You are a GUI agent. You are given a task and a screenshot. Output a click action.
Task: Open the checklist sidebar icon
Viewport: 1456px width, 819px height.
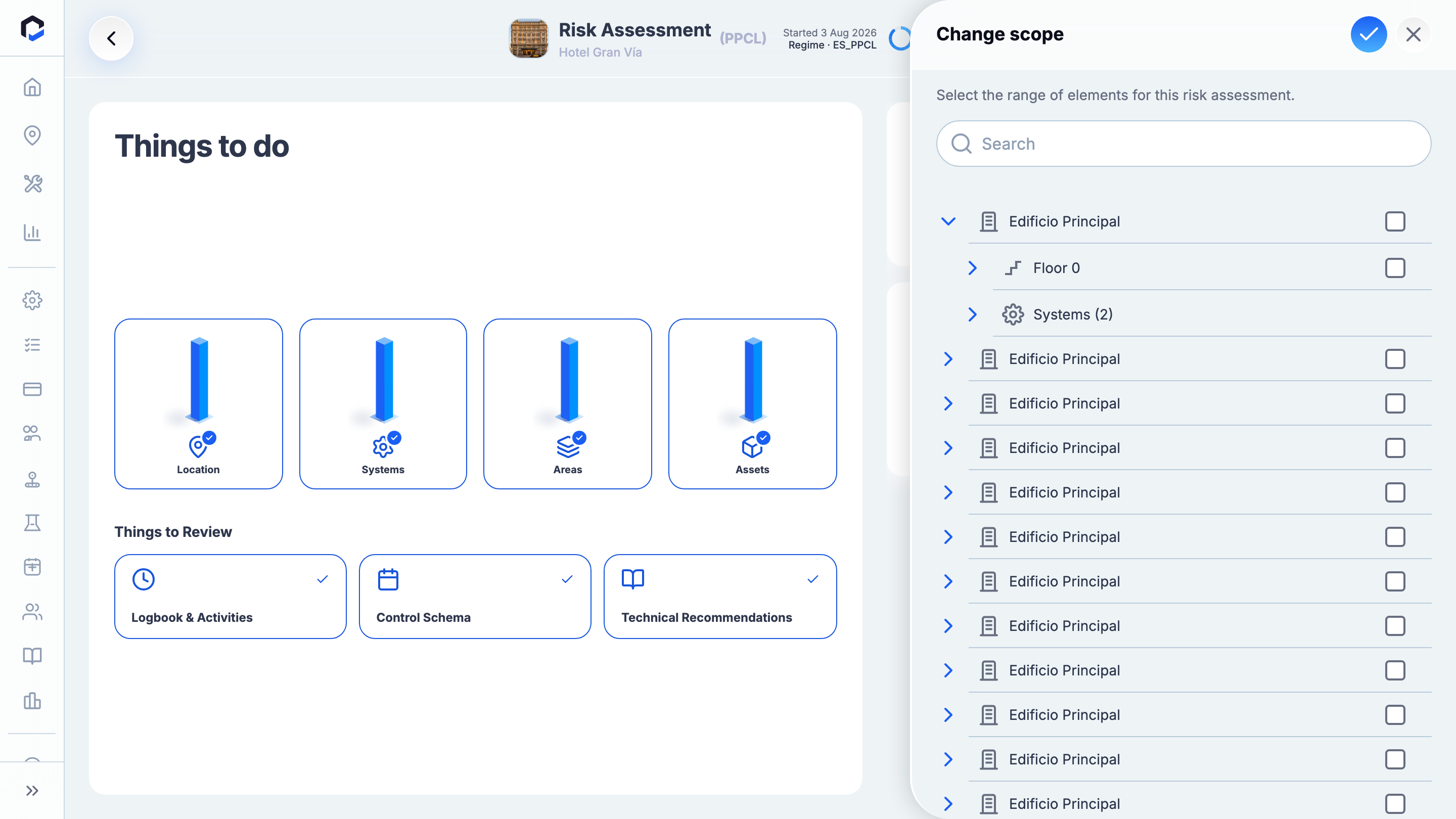tap(32, 345)
